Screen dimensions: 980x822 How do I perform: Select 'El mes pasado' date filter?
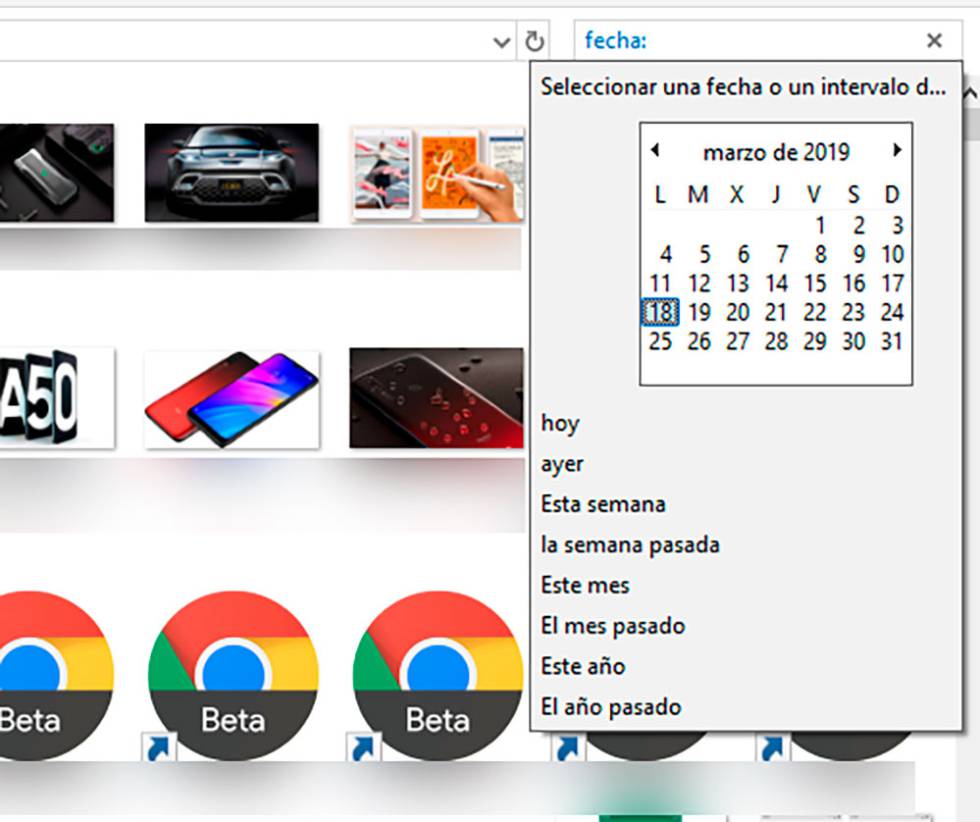click(612, 626)
